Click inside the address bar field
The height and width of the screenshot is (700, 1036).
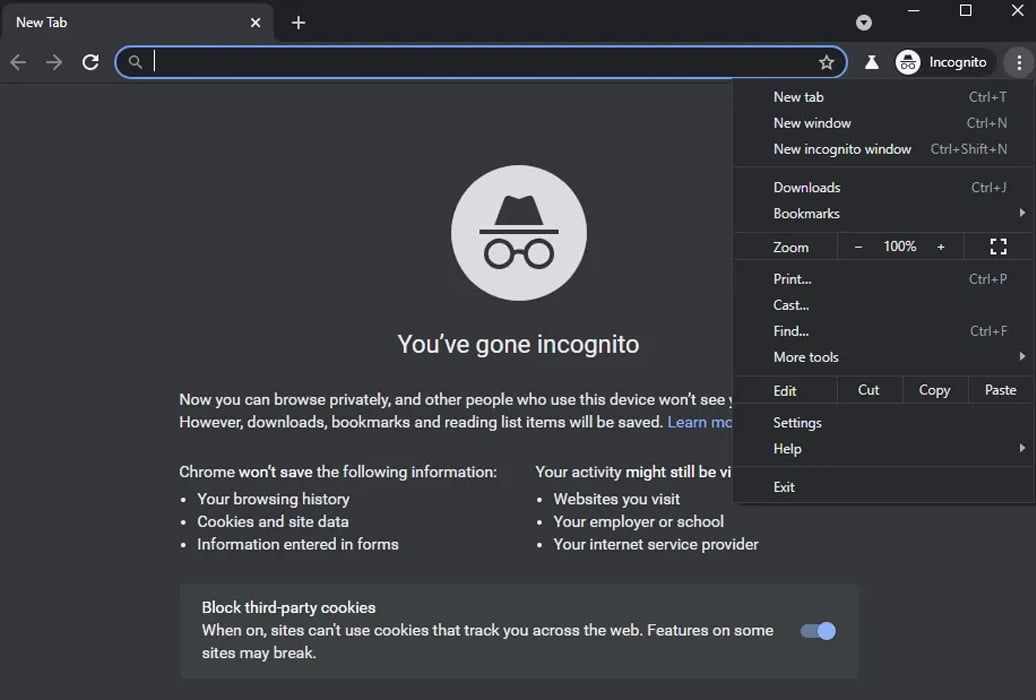pyautogui.click(x=480, y=62)
